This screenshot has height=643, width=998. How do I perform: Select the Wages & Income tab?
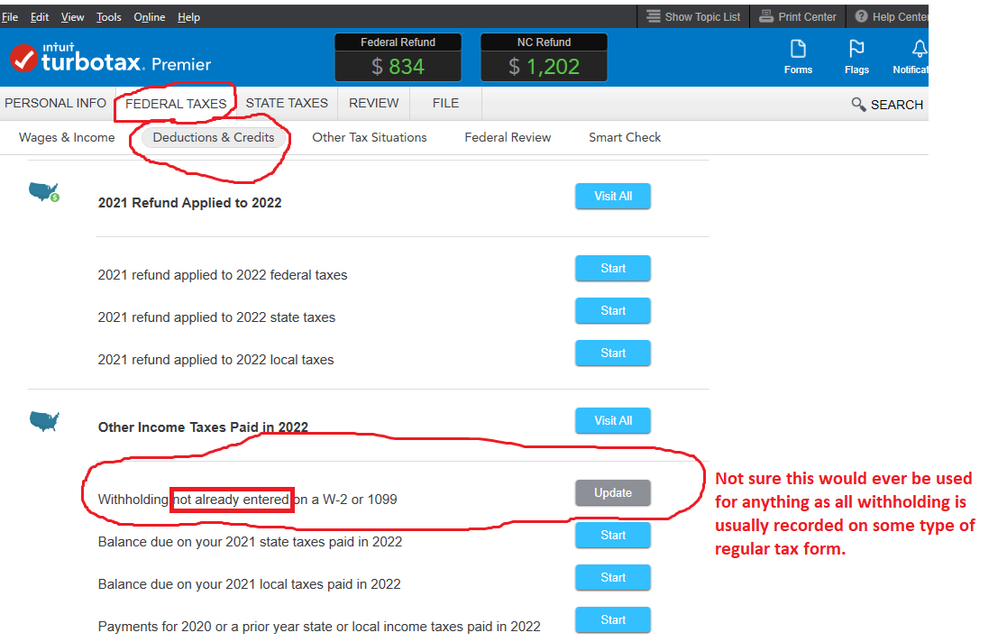(x=67, y=137)
